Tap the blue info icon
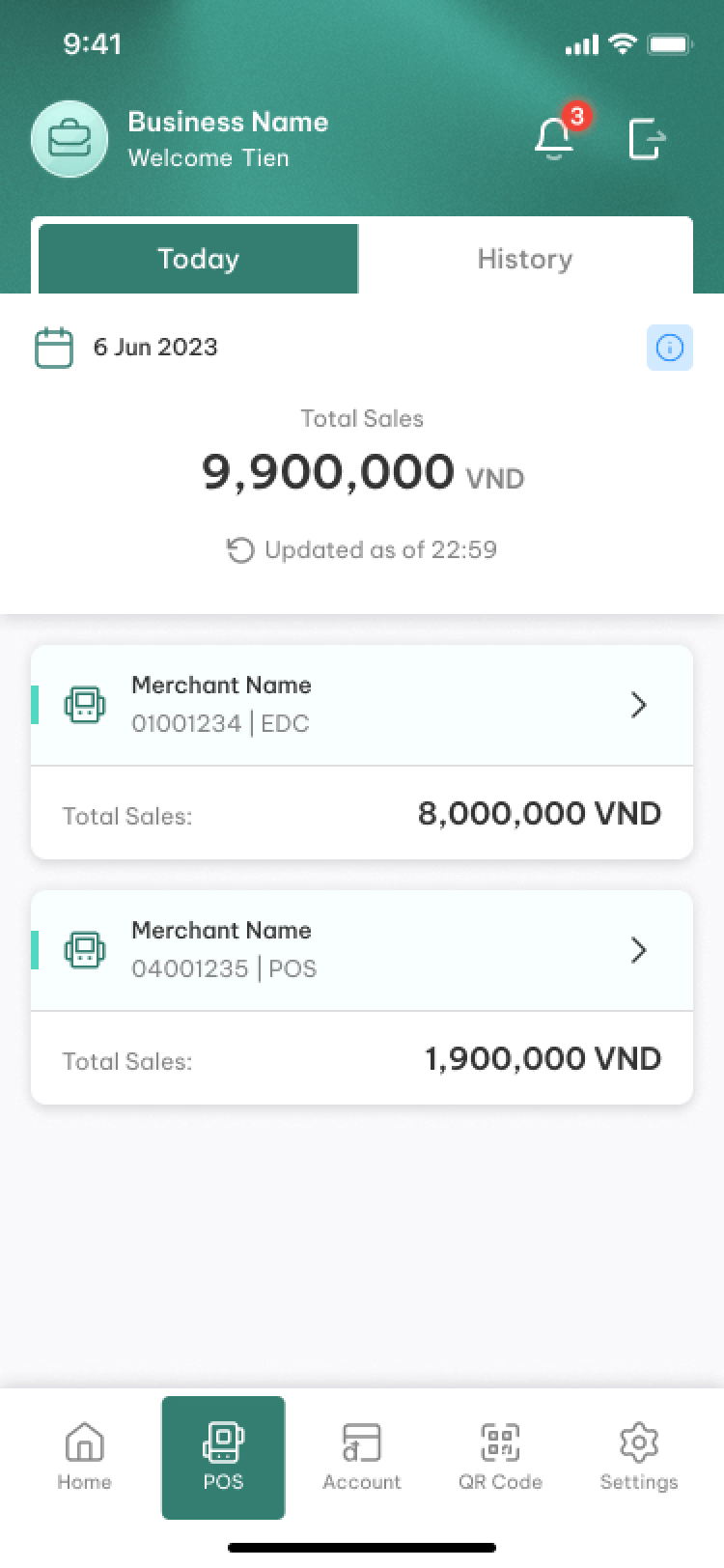 point(670,348)
